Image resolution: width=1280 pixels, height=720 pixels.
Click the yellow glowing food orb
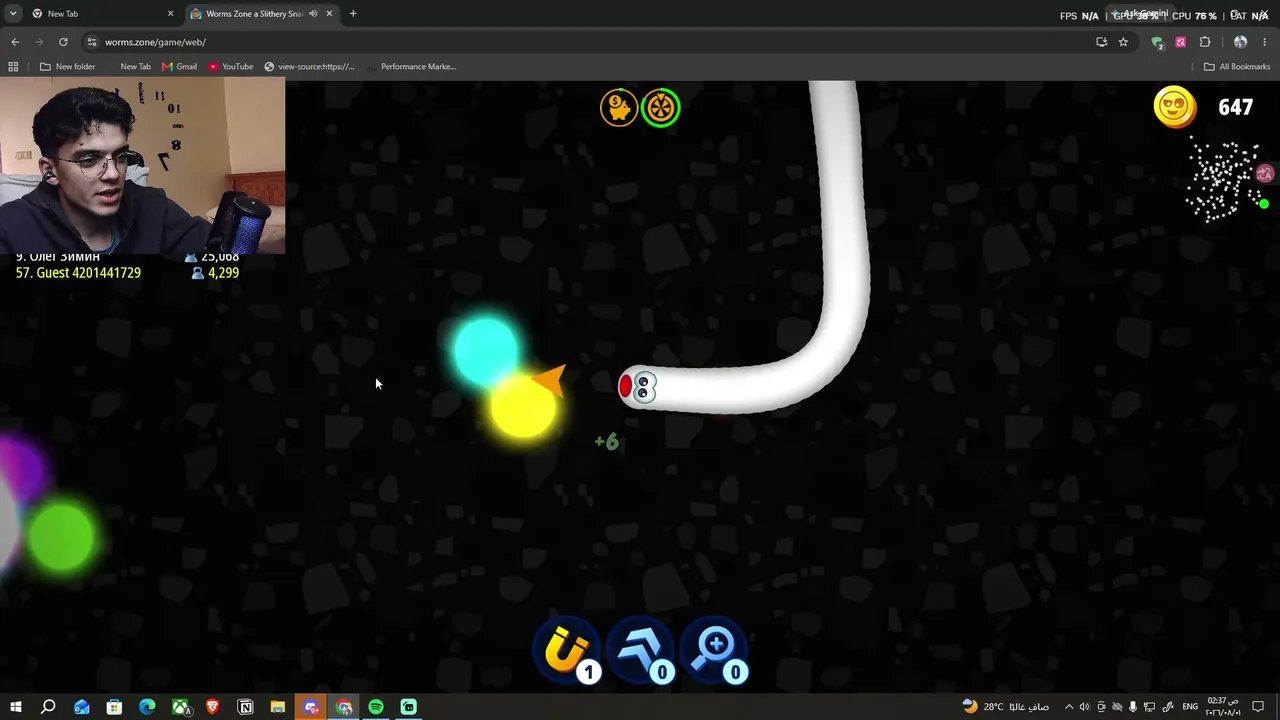523,406
